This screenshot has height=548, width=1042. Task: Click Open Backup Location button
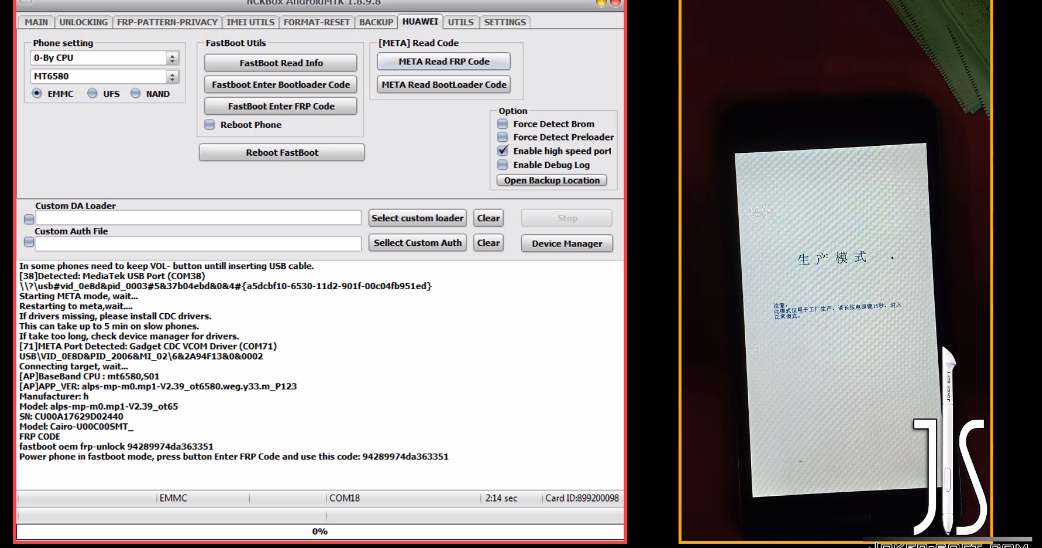point(552,180)
